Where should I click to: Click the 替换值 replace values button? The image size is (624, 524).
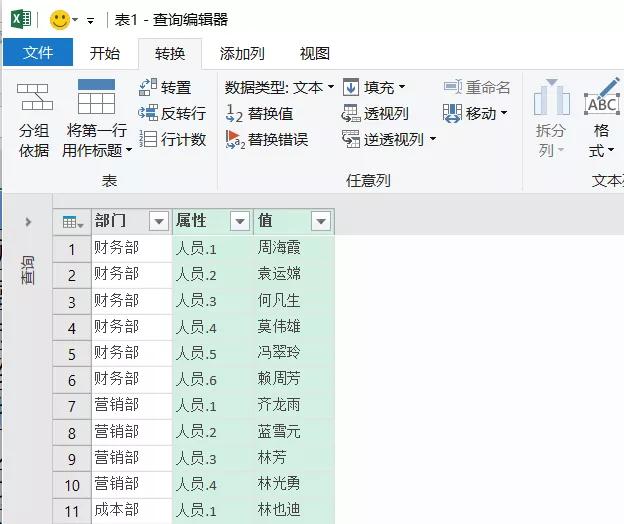pos(259,113)
